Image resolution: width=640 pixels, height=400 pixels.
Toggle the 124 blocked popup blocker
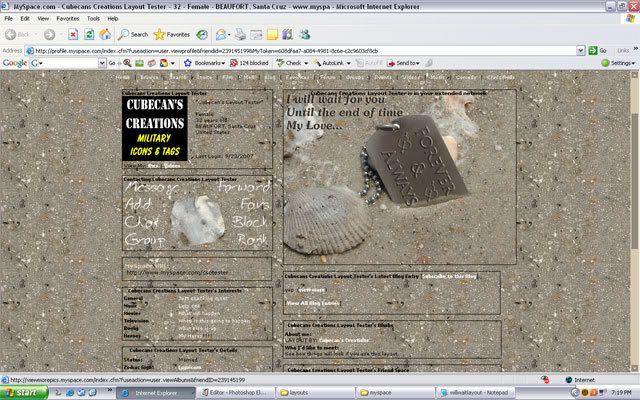(249, 63)
